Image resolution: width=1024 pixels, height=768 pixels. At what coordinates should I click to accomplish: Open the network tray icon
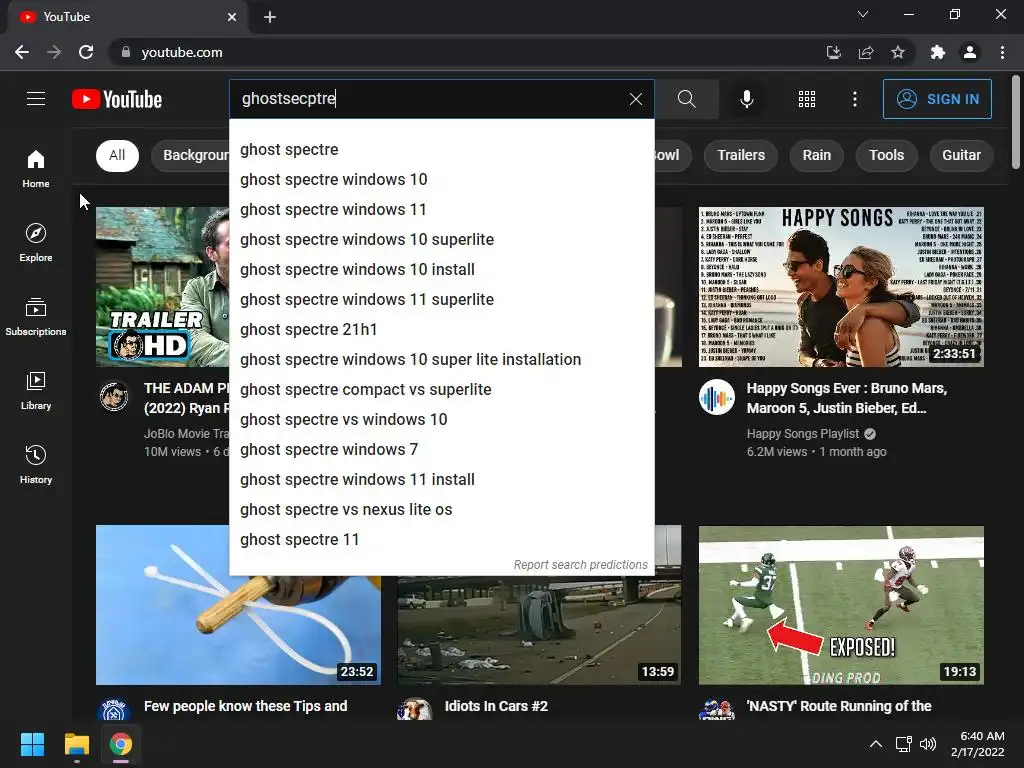coord(903,744)
